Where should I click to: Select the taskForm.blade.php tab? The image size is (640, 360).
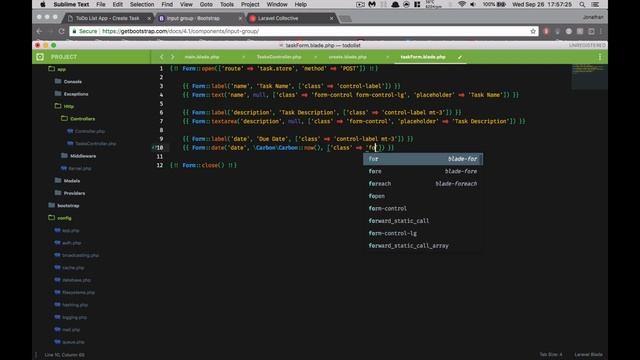[x=423, y=57]
